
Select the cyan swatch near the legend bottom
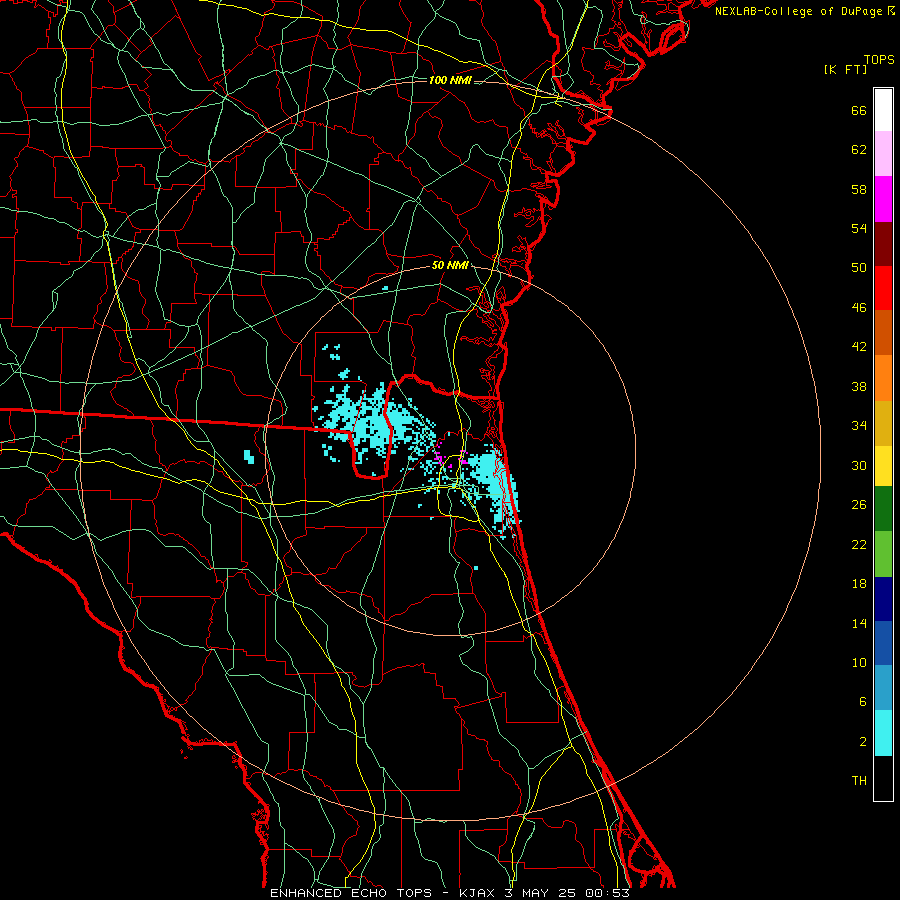(883, 733)
